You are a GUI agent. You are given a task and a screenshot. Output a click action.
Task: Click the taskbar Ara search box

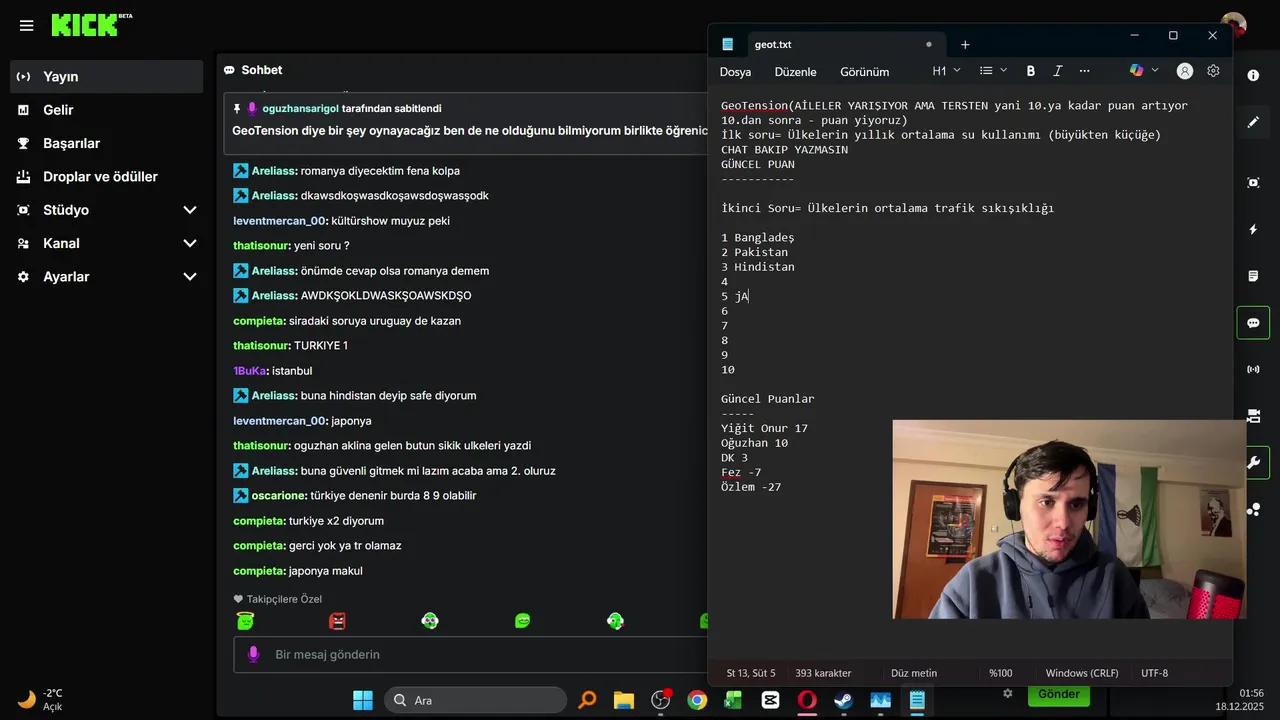pyautogui.click(x=474, y=700)
